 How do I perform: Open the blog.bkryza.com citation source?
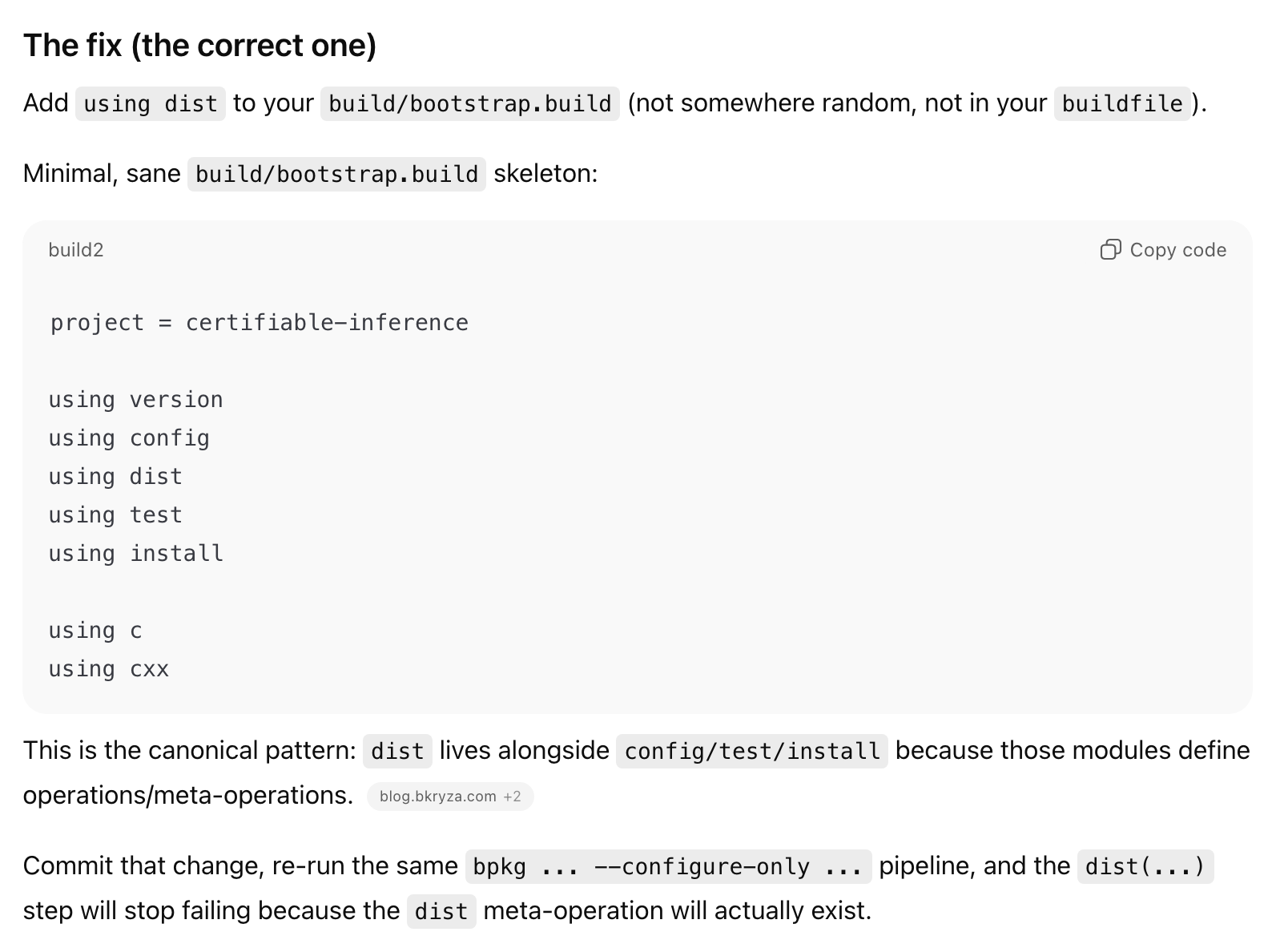437,797
